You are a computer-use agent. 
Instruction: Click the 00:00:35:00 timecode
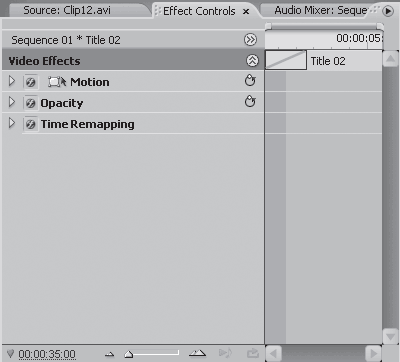tap(47, 354)
